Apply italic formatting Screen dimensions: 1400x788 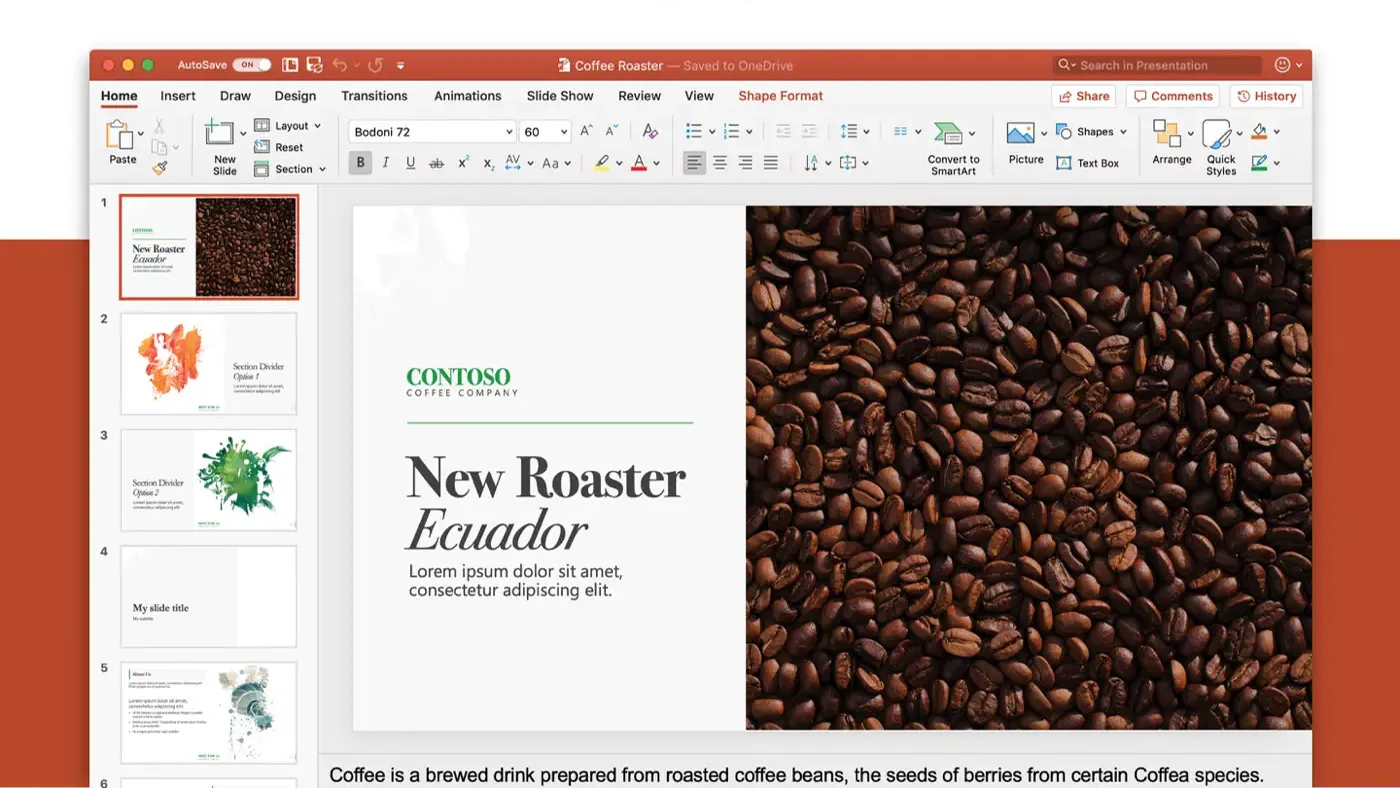point(385,162)
